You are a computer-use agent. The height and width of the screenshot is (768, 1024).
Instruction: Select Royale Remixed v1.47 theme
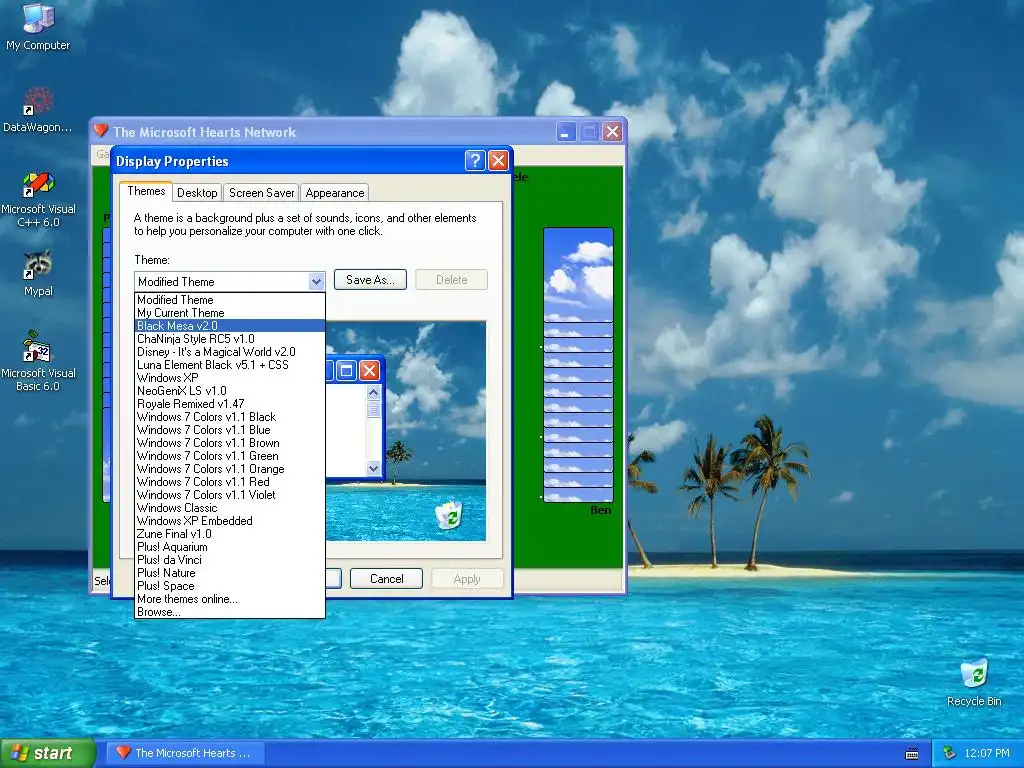coord(229,404)
